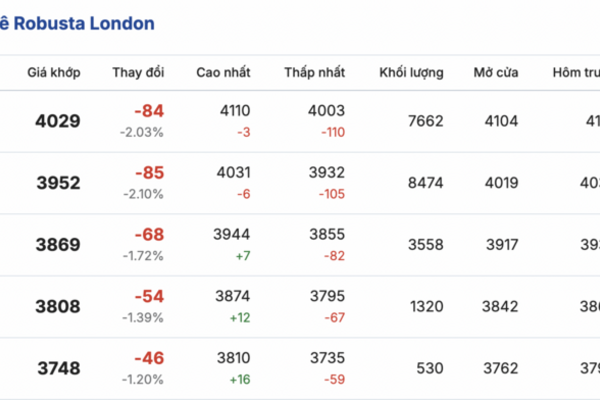Select the volume value 7662
Screen dimensions: 600x400
pyautogui.click(x=425, y=121)
